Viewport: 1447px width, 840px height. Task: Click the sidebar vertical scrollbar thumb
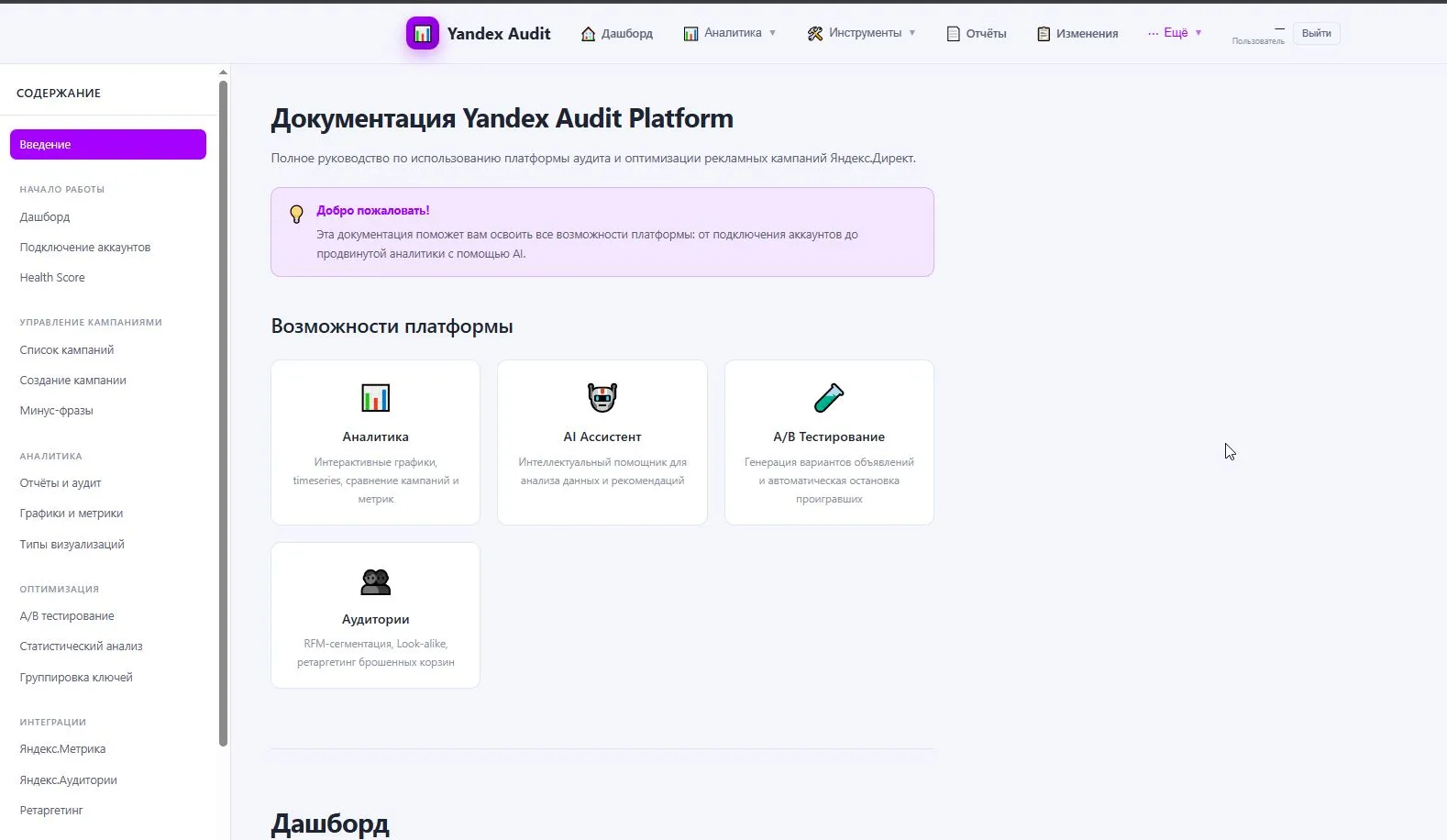[223, 413]
